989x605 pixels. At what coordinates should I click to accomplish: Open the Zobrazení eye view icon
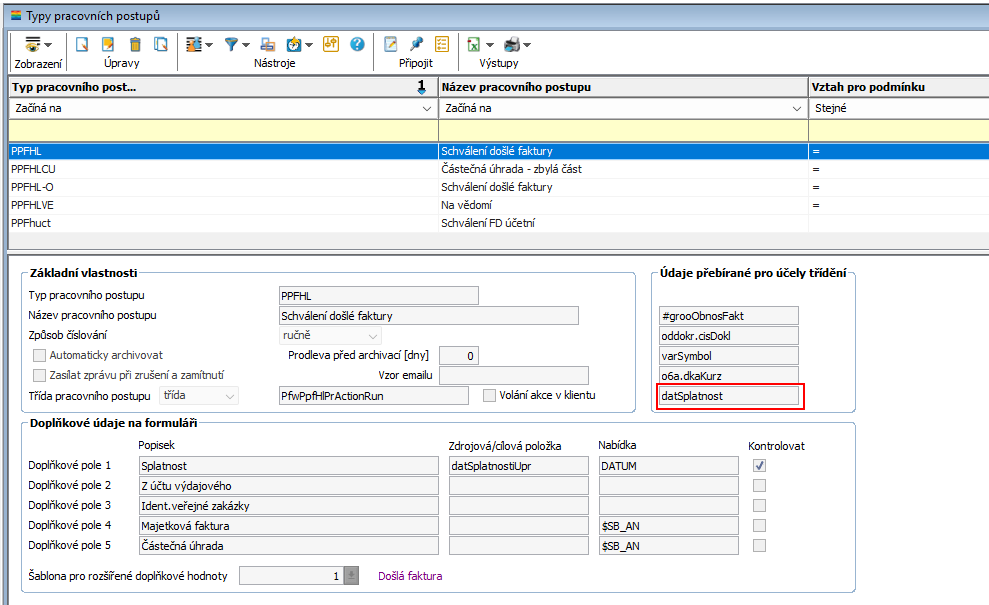[33, 44]
